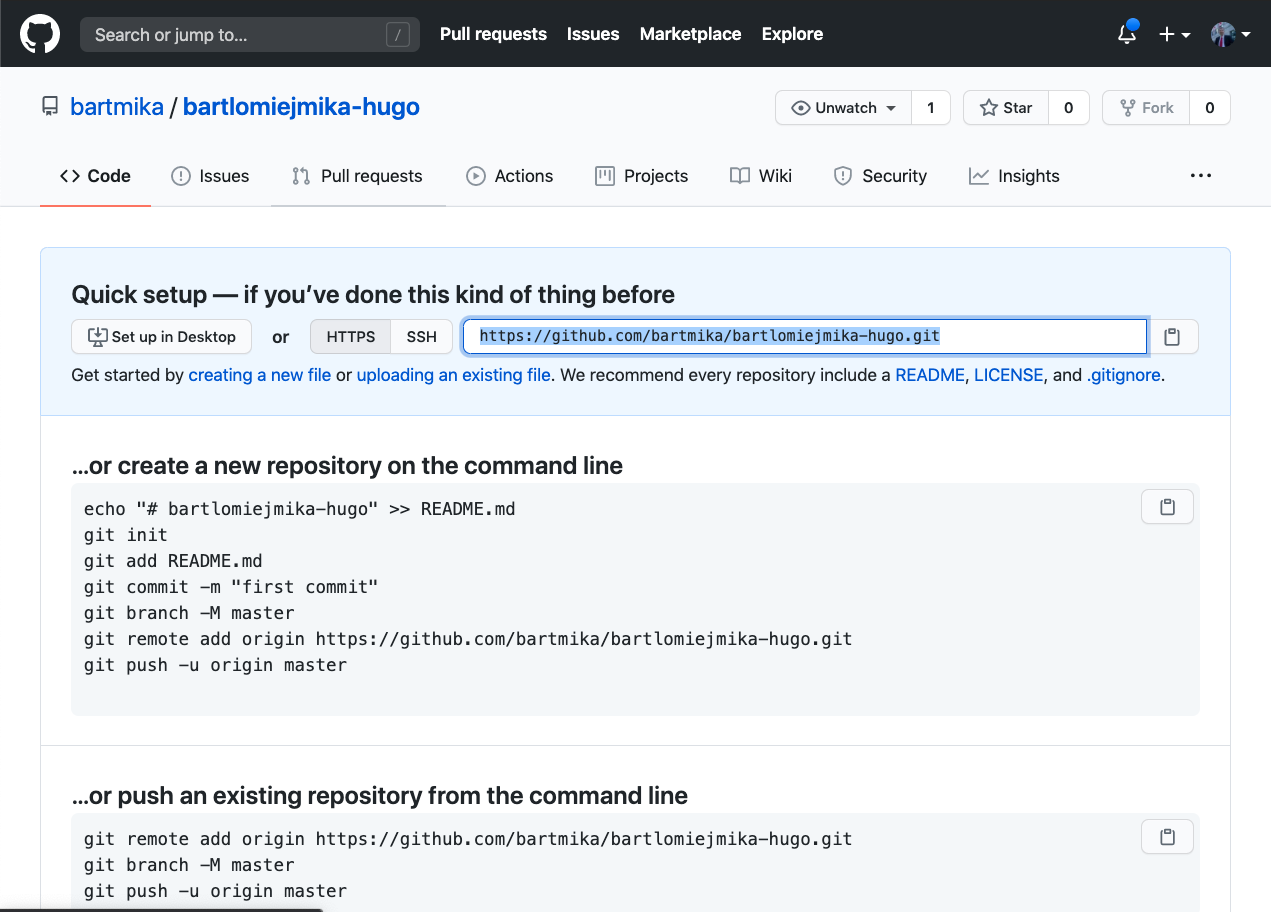Go to Issues in top navigation
The height and width of the screenshot is (912, 1271).
tap(593, 34)
